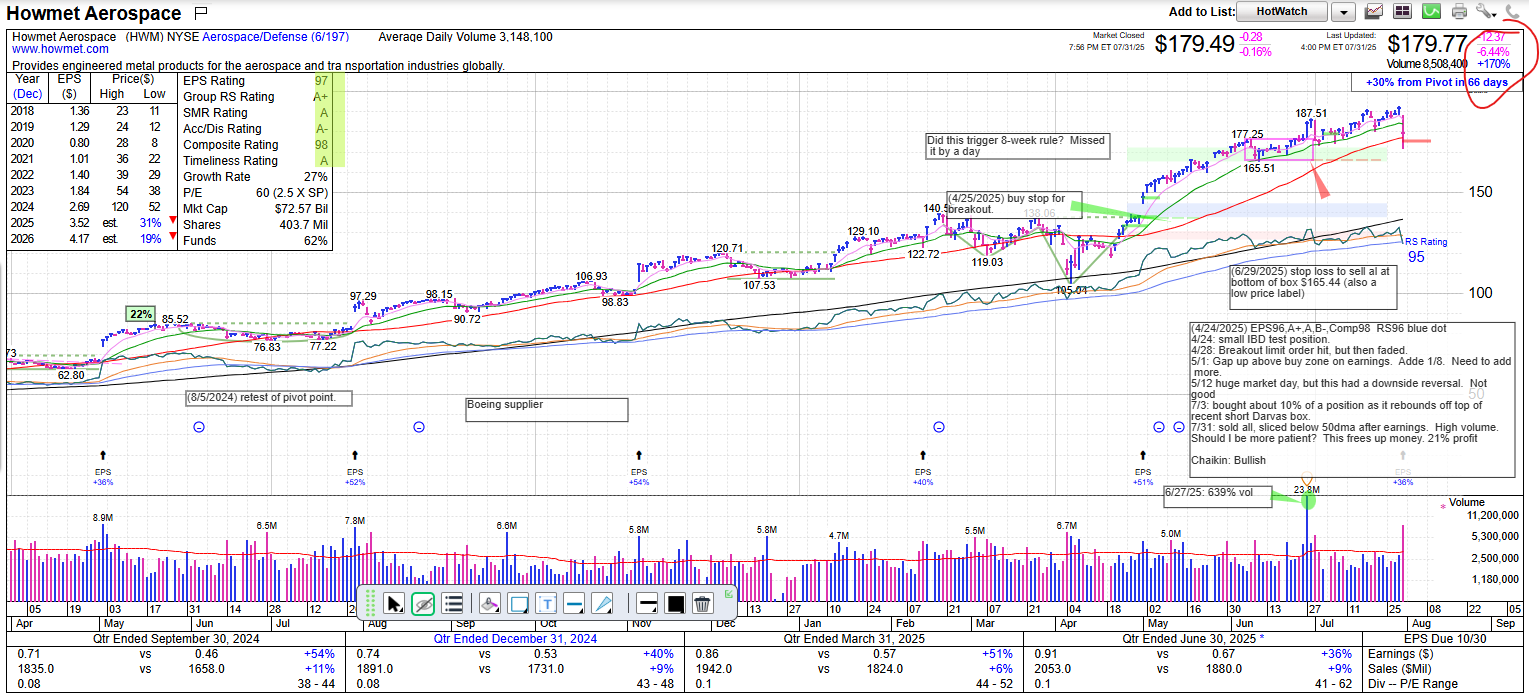Viewport: 1540px width, 695px height.
Task: Select the rectangle drawing tool
Action: [x=518, y=603]
